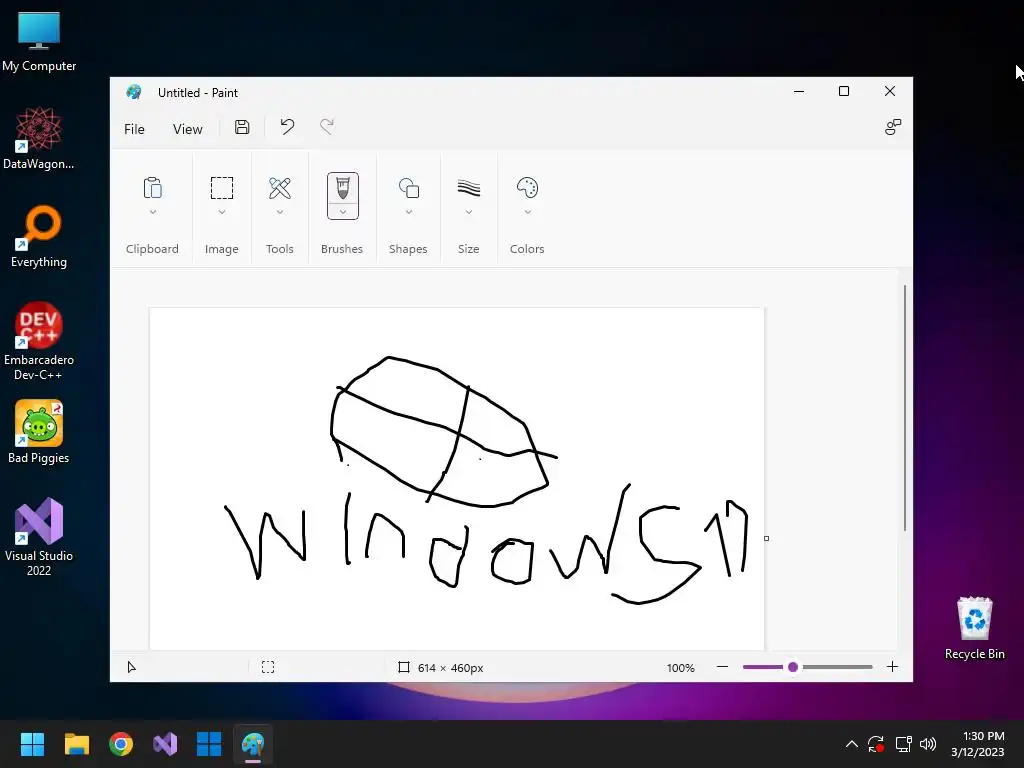Click the Size label
1024x768 pixels.
[x=468, y=249]
